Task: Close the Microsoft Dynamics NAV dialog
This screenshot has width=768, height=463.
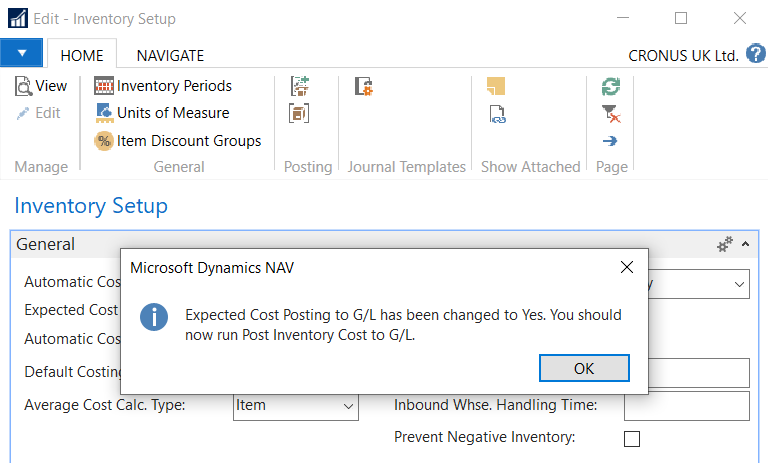Action: [x=627, y=267]
